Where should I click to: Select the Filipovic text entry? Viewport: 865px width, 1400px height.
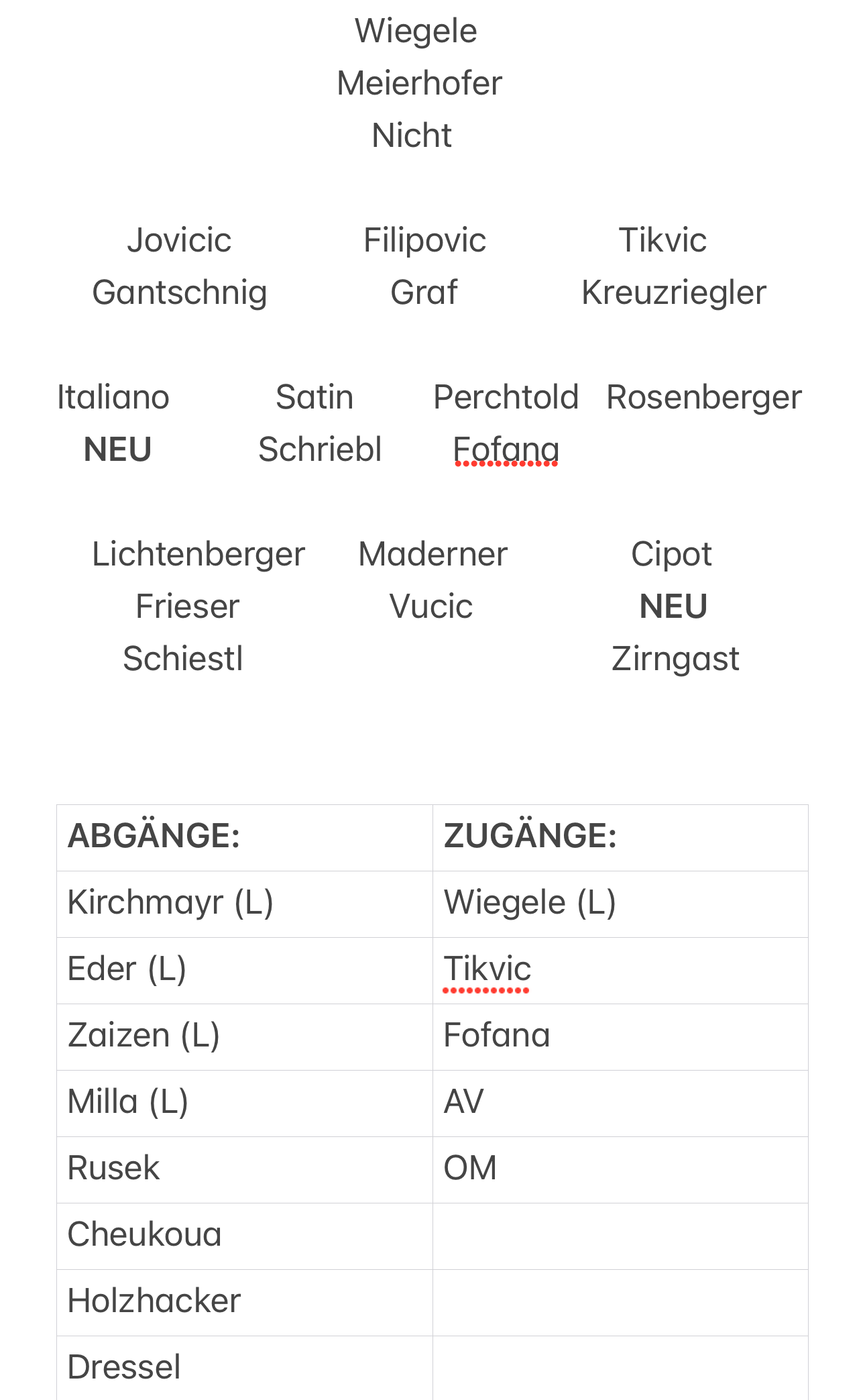[x=424, y=241]
